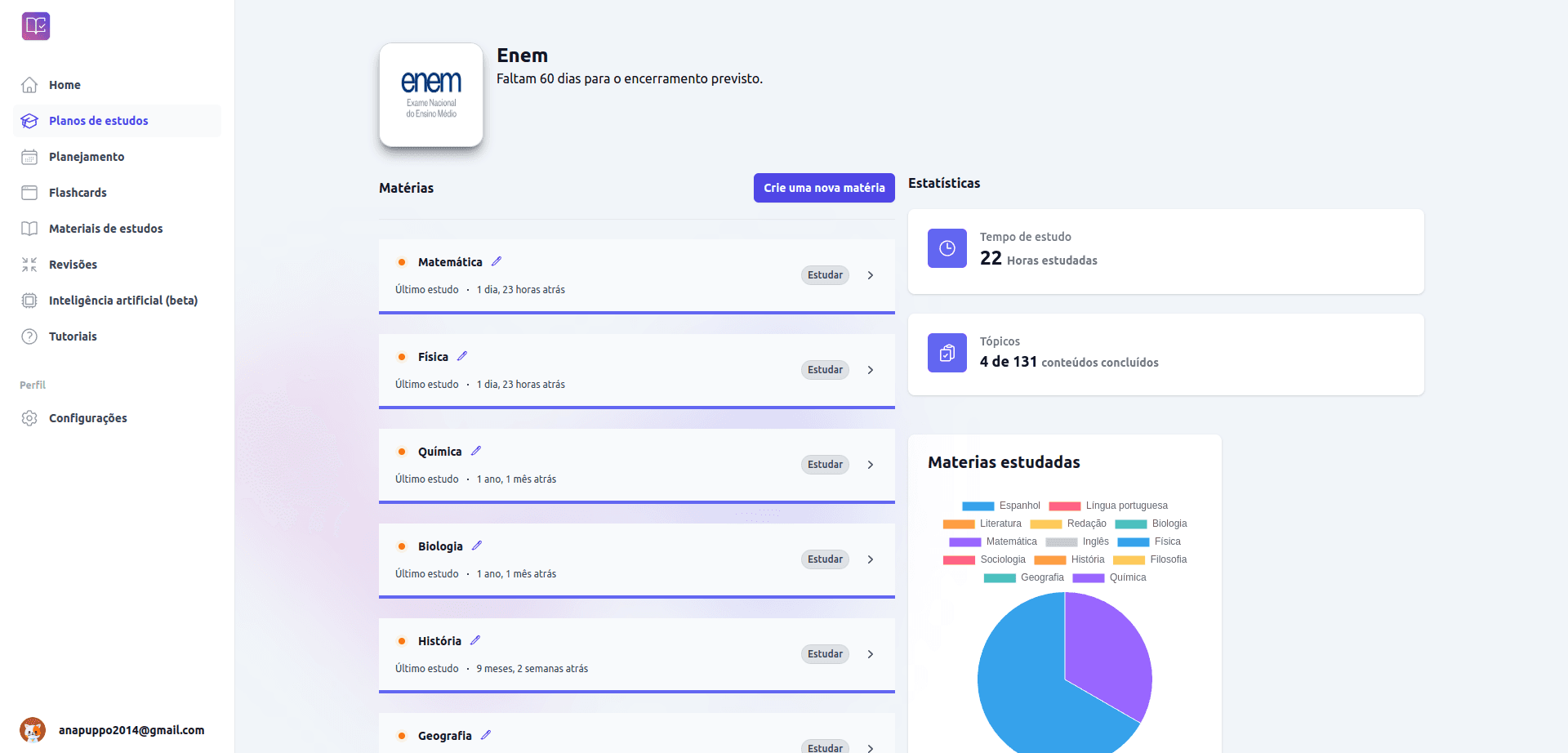1568x753 pixels.
Task: Click the user avatar next to the email
Action: tap(33, 730)
